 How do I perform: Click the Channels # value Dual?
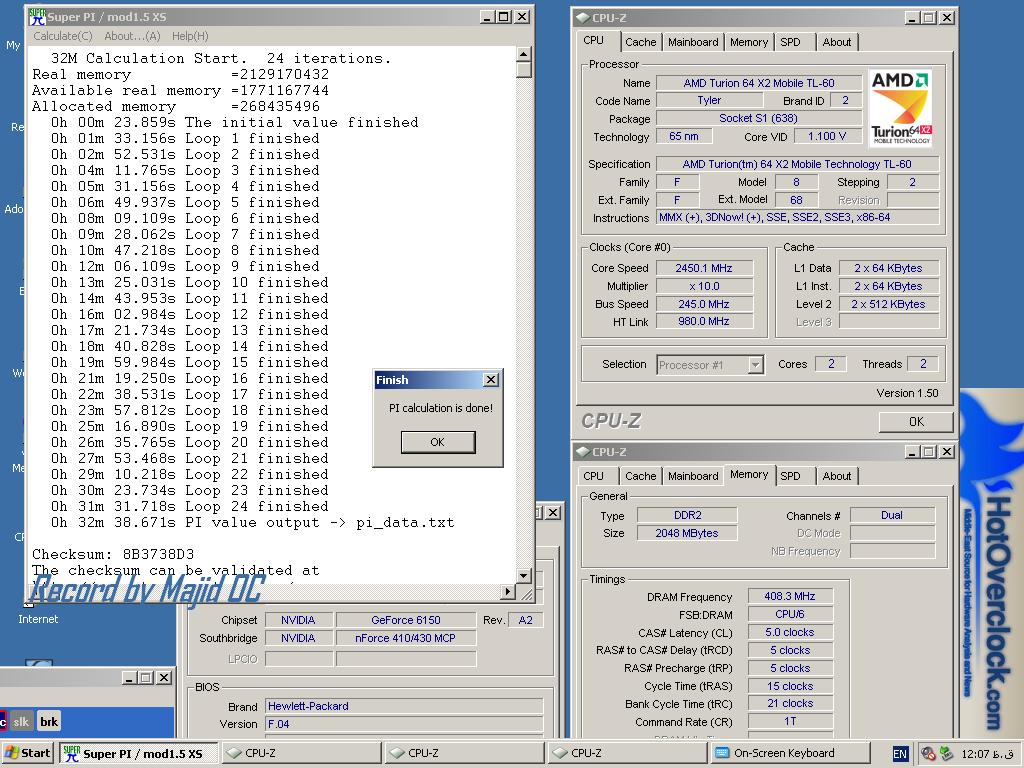(892, 515)
